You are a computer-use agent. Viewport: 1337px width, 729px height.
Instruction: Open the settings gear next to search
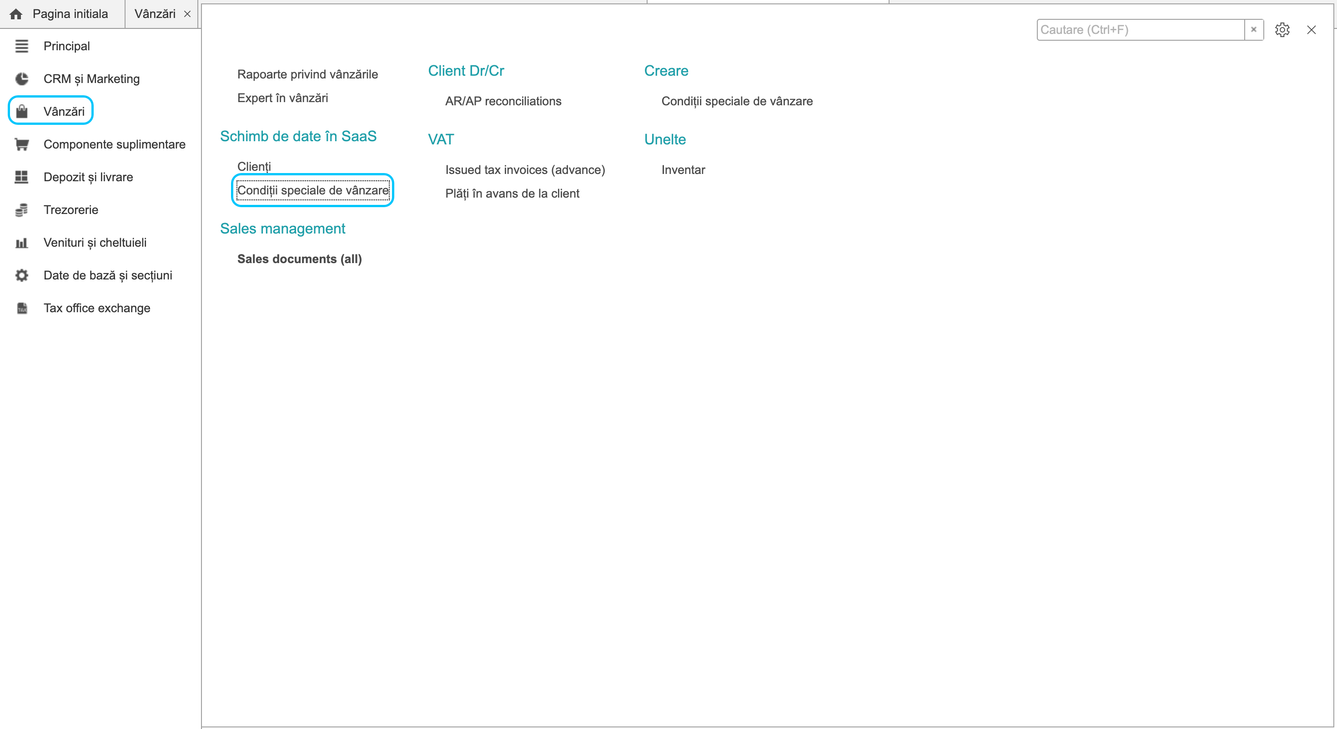1282,30
